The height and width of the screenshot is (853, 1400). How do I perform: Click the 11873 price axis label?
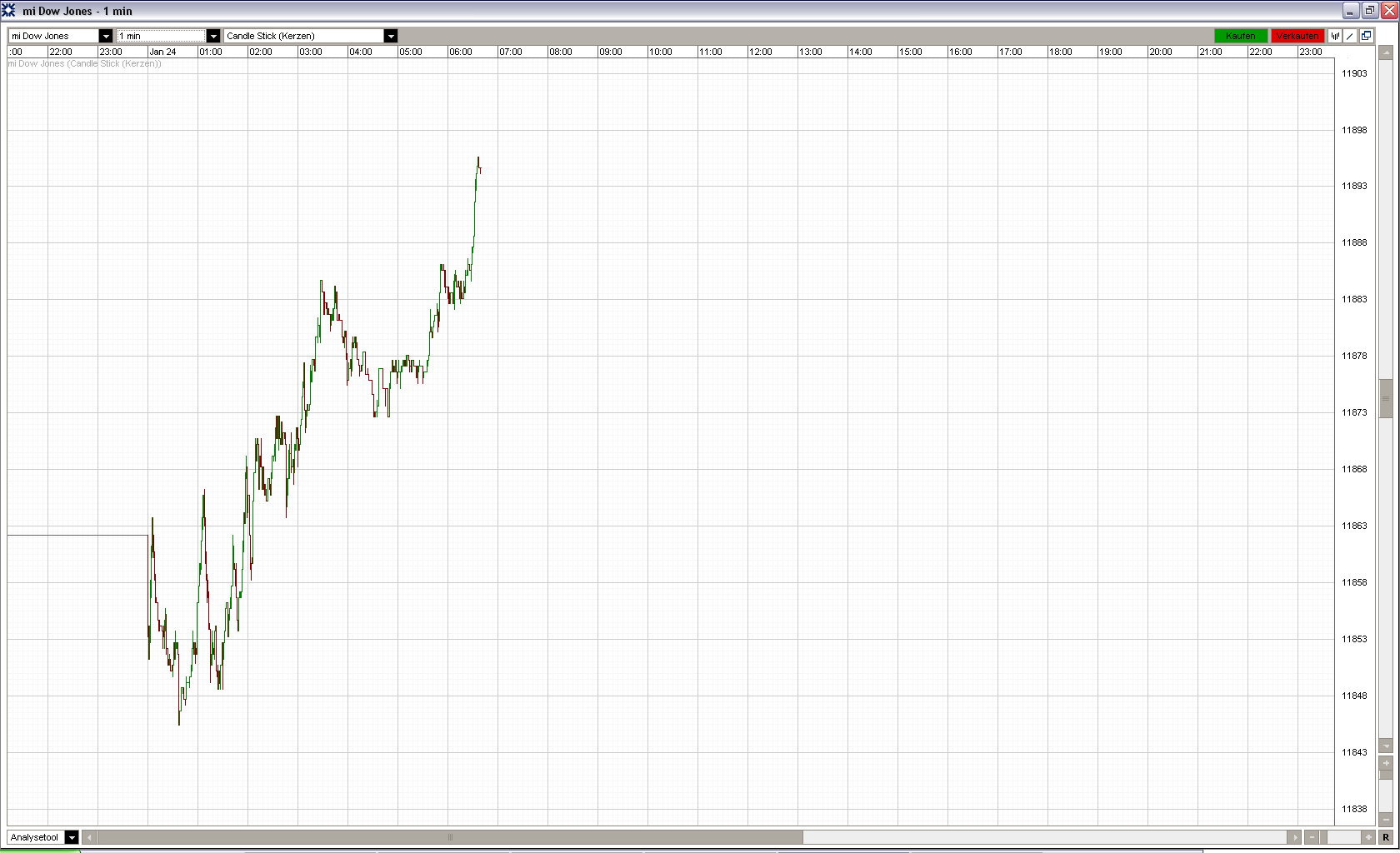pyautogui.click(x=1354, y=412)
